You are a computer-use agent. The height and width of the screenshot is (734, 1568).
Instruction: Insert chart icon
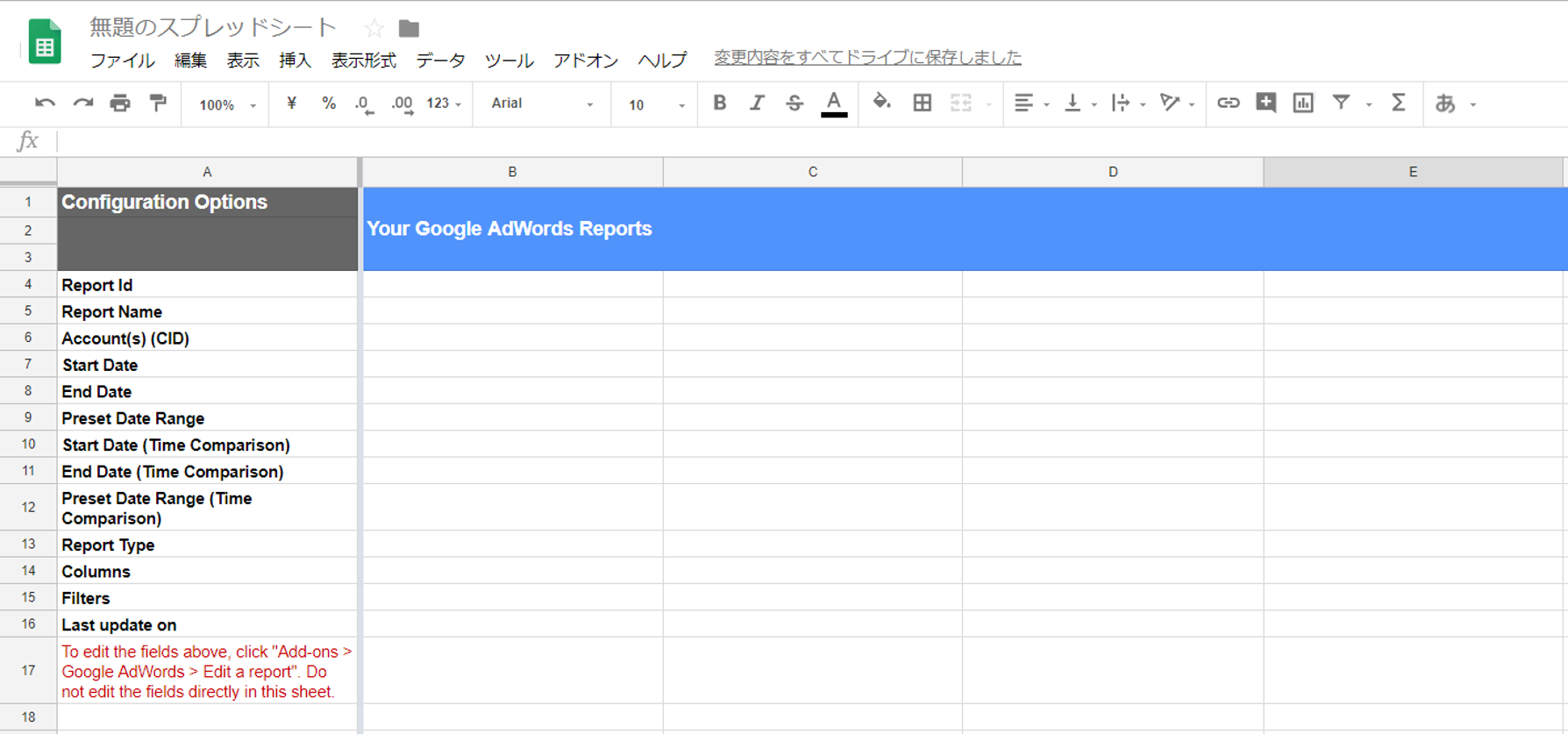tap(1303, 103)
